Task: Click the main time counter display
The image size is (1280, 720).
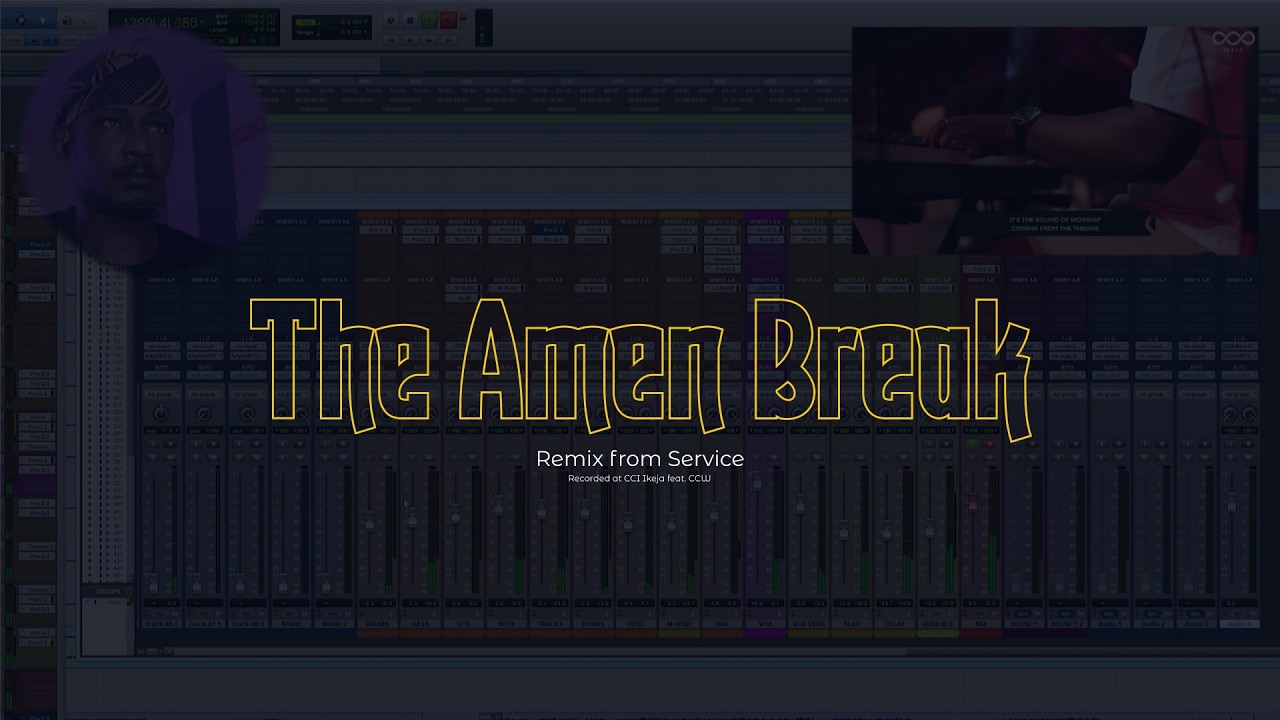Action: (x=160, y=23)
